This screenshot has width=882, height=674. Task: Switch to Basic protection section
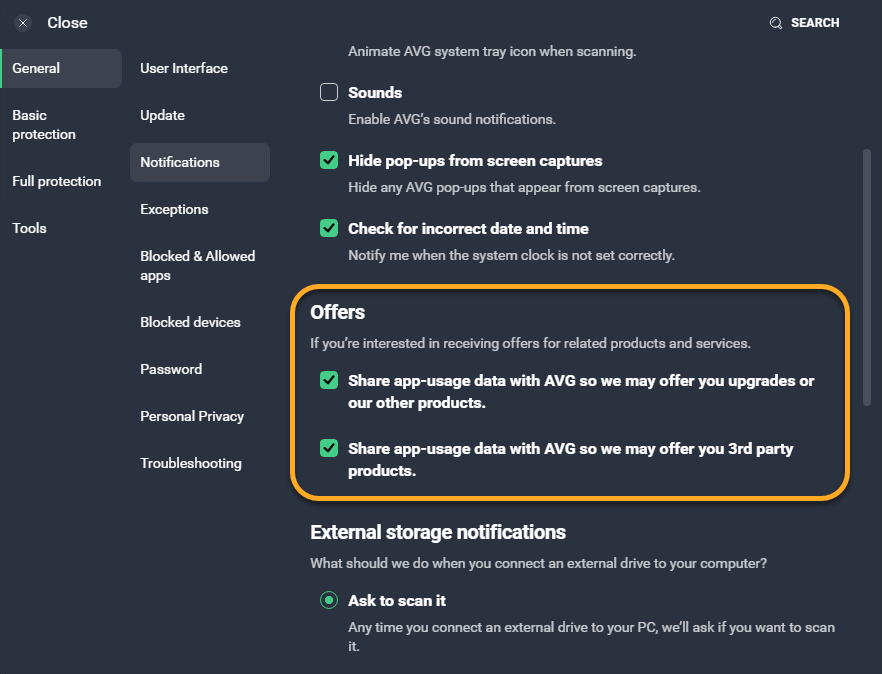pyautogui.click(x=44, y=125)
